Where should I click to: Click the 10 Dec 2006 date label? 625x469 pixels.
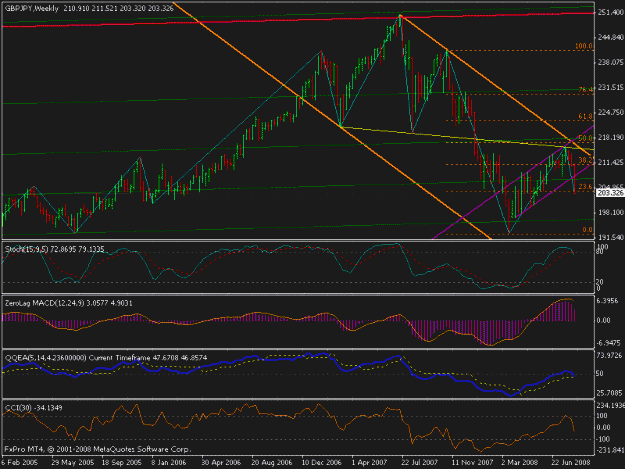pos(321,462)
